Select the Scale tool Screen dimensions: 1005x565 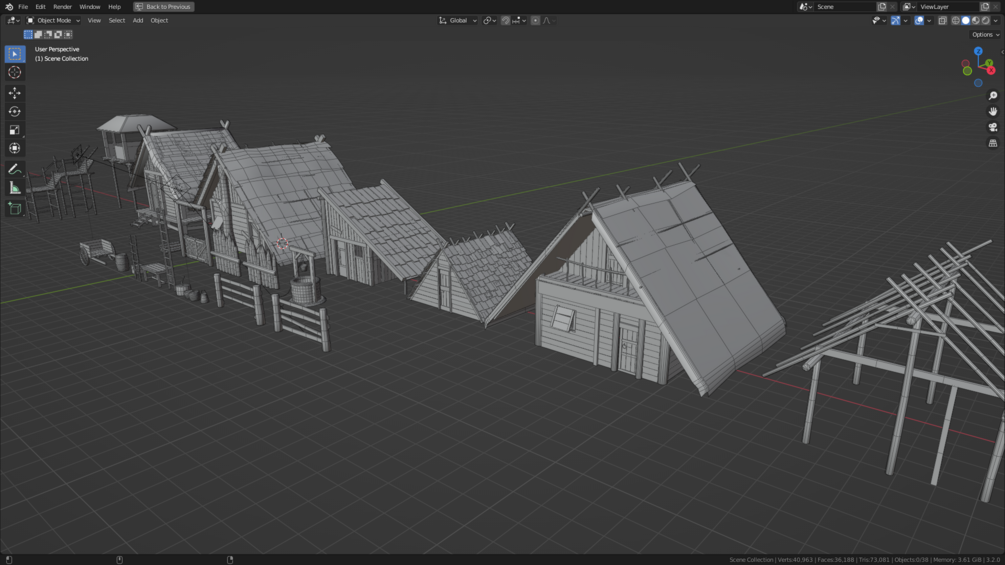click(x=14, y=130)
